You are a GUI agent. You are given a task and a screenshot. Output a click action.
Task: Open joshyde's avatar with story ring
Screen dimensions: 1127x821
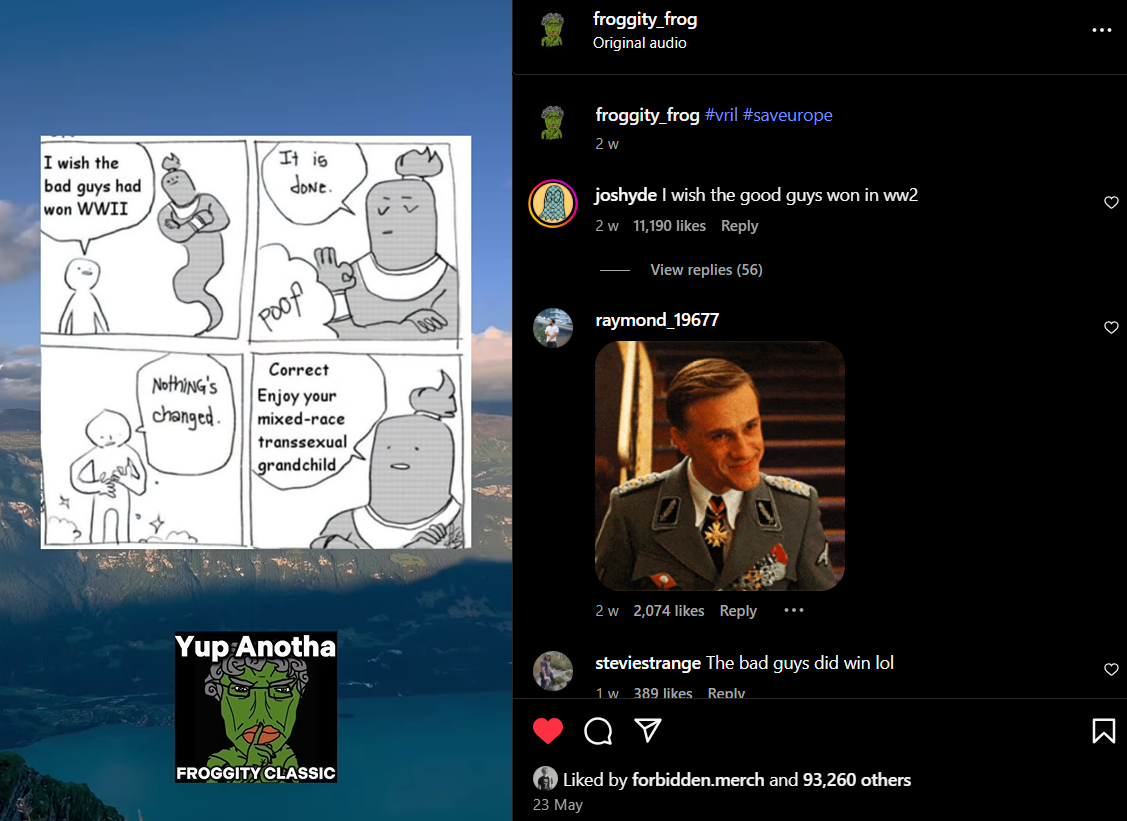[553, 203]
